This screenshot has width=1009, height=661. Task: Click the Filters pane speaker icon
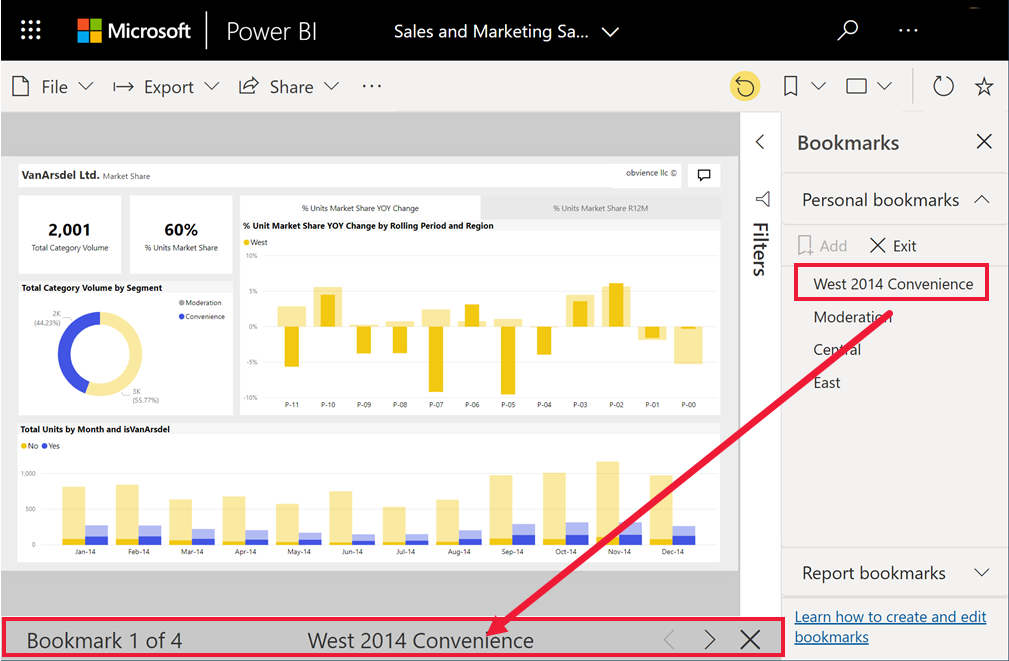(763, 199)
